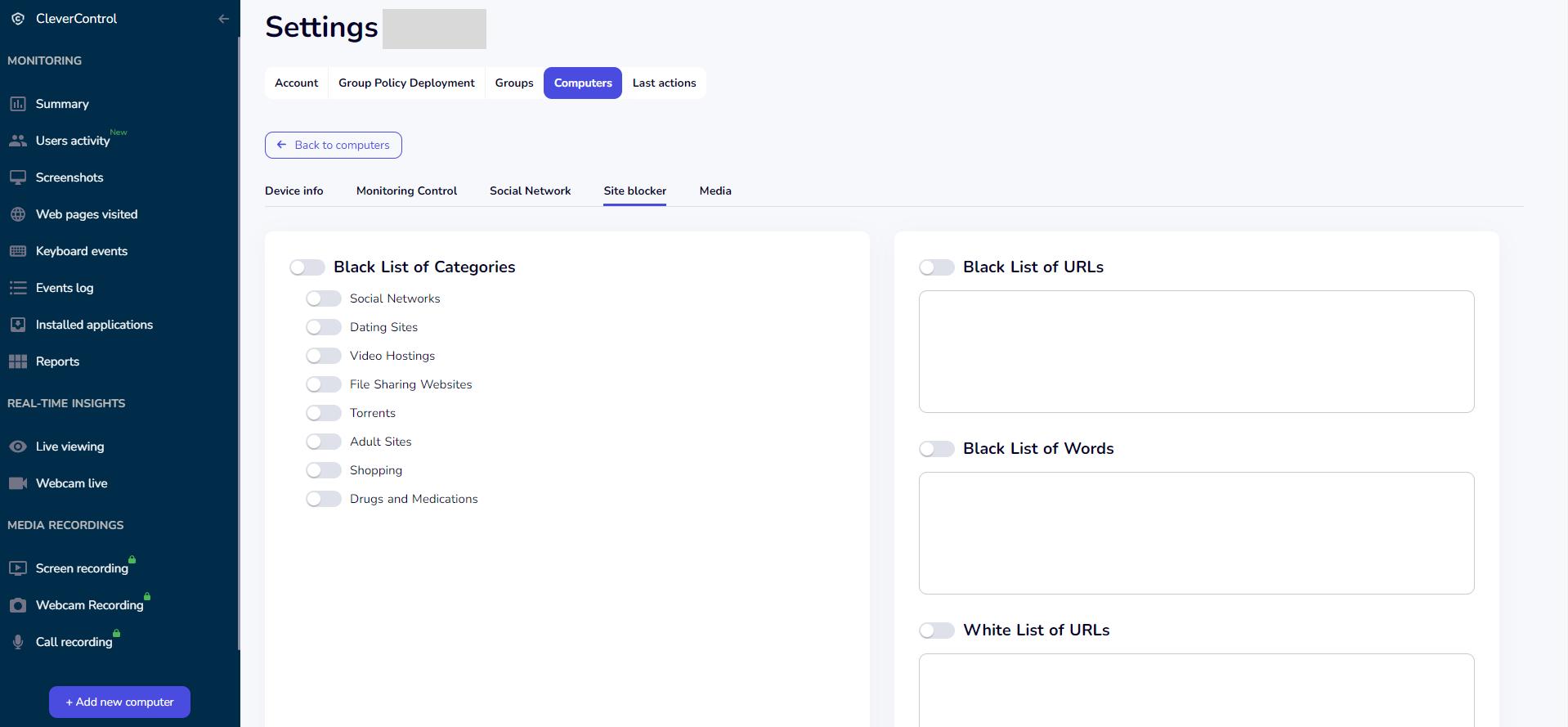The height and width of the screenshot is (727, 1568).
Task: Toggle Torrents blocking
Action: coord(324,413)
